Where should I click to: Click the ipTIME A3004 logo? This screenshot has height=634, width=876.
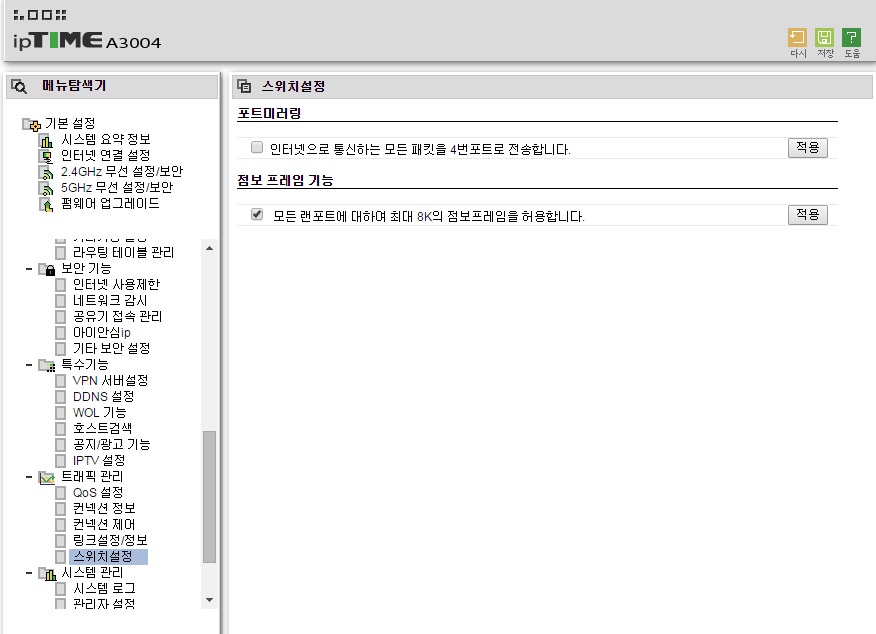pyautogui.click(x=87, y=41)
